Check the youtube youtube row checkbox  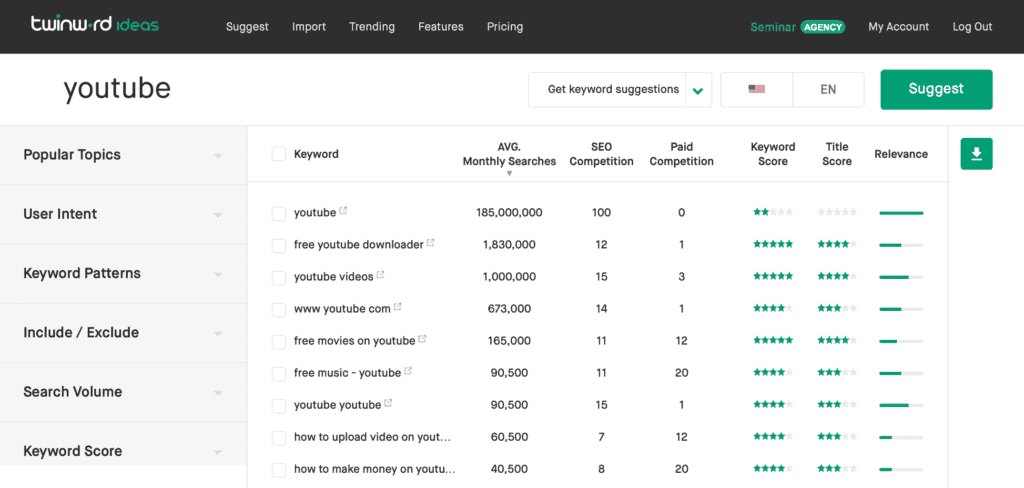pyautogui.click(x=279, y=406)
